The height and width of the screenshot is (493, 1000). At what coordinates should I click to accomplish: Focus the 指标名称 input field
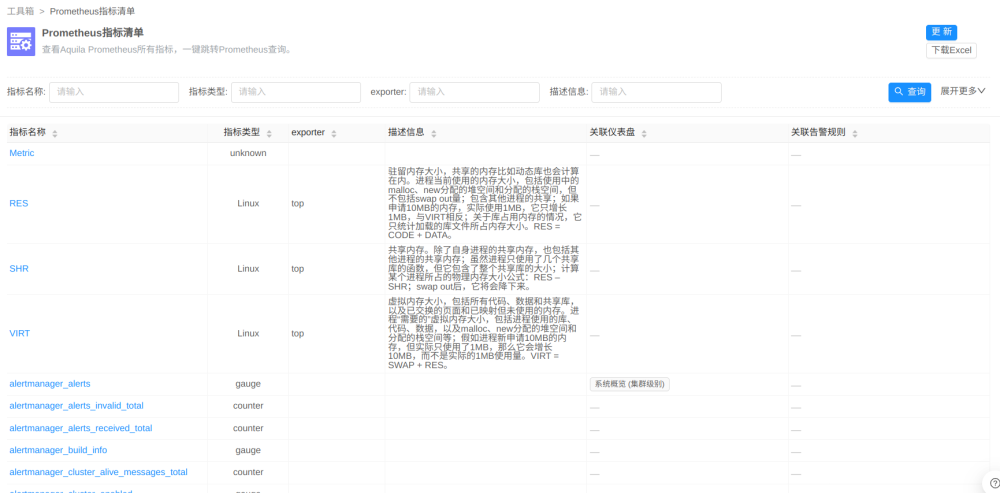(114, 92)
